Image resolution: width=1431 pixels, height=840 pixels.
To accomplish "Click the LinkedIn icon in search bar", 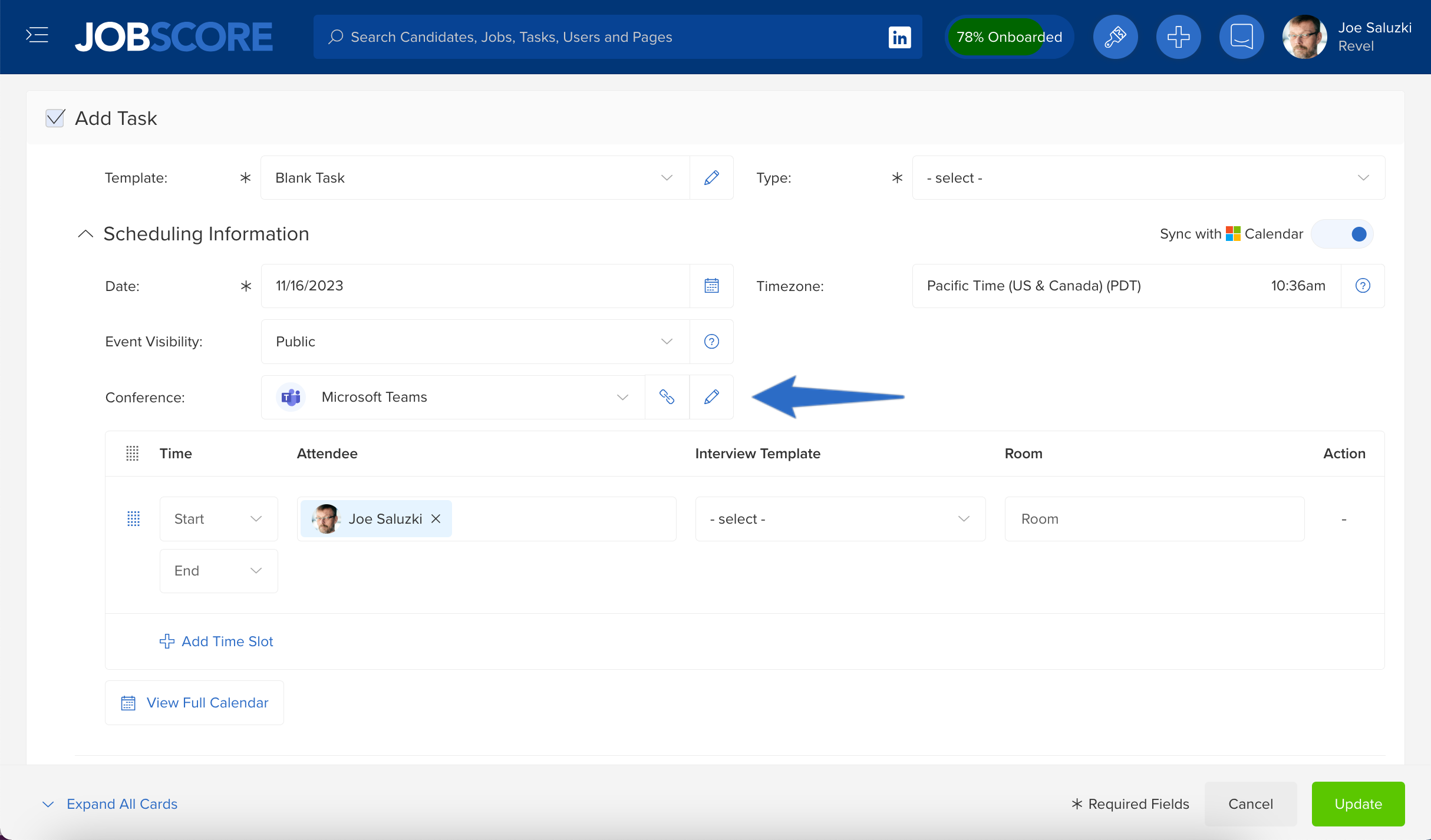I will coord(899,37).
